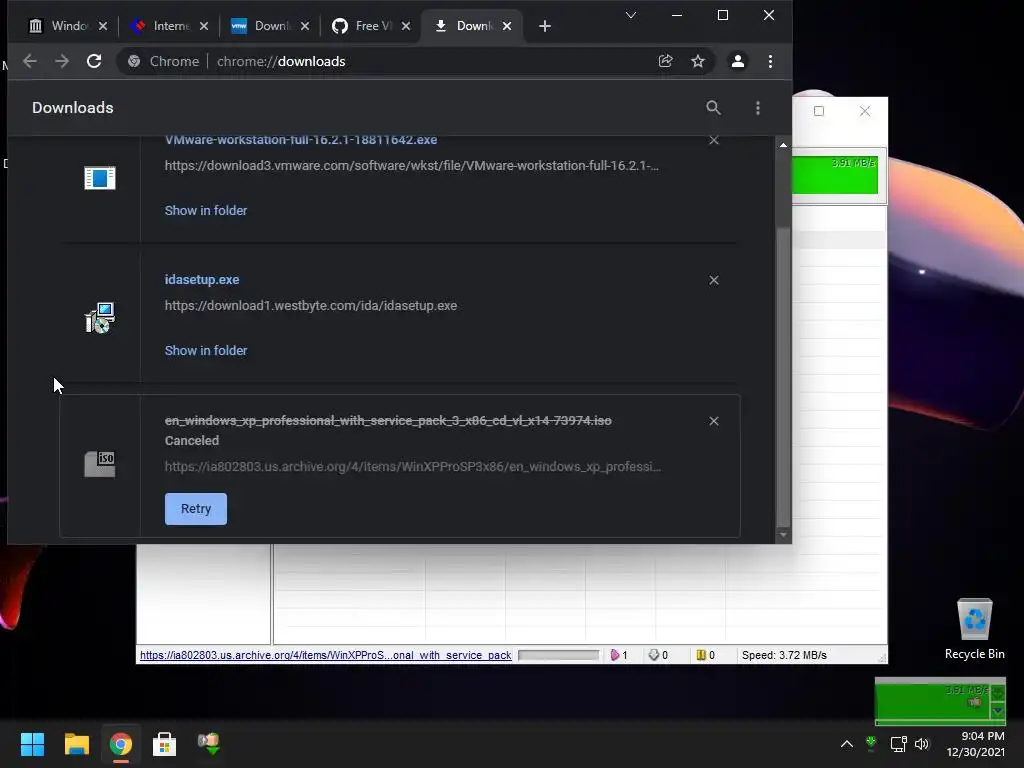Click the queued downloads counter icon
1024x768 pixels.
[x=654, y=655]
